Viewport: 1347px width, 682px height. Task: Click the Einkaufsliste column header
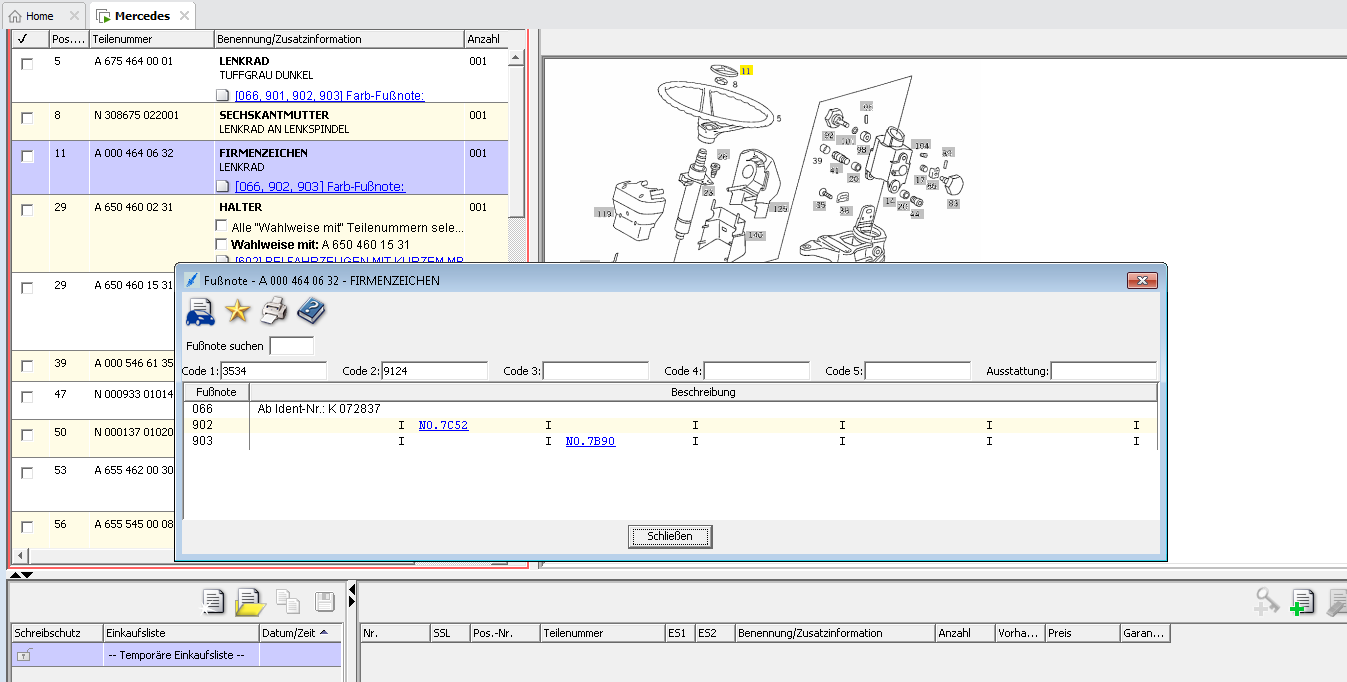point(181,633)
